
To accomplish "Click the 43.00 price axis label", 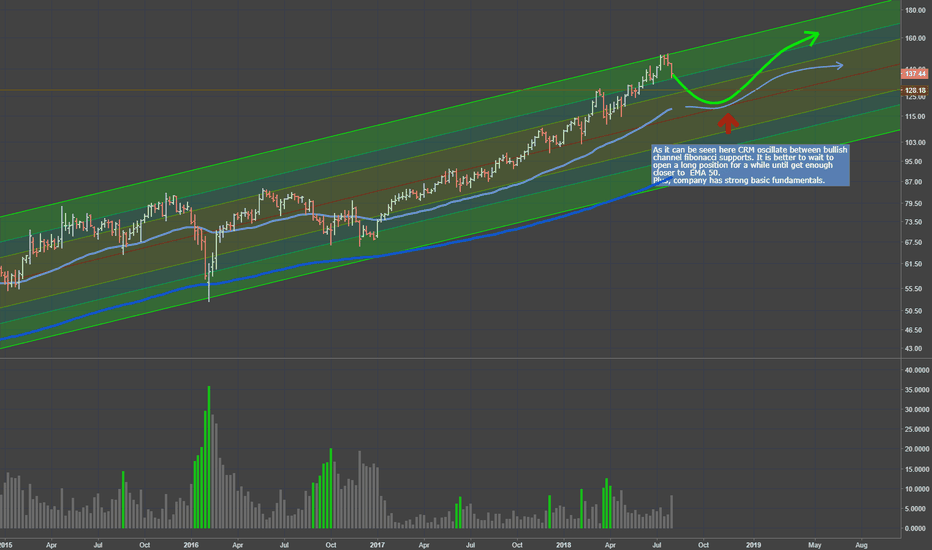I will tap(915, 348).
